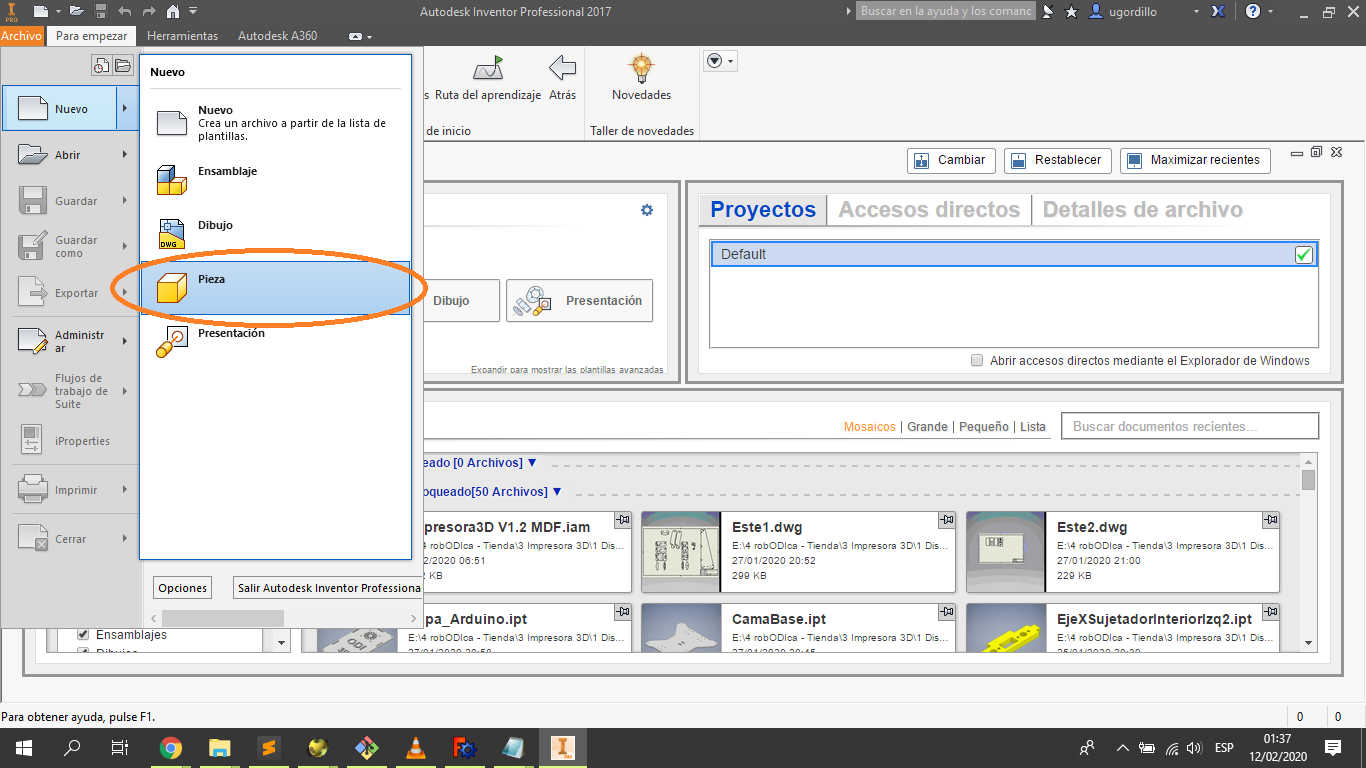Collapse the 0 Archivos pinned group

click(x=532, y=463)
